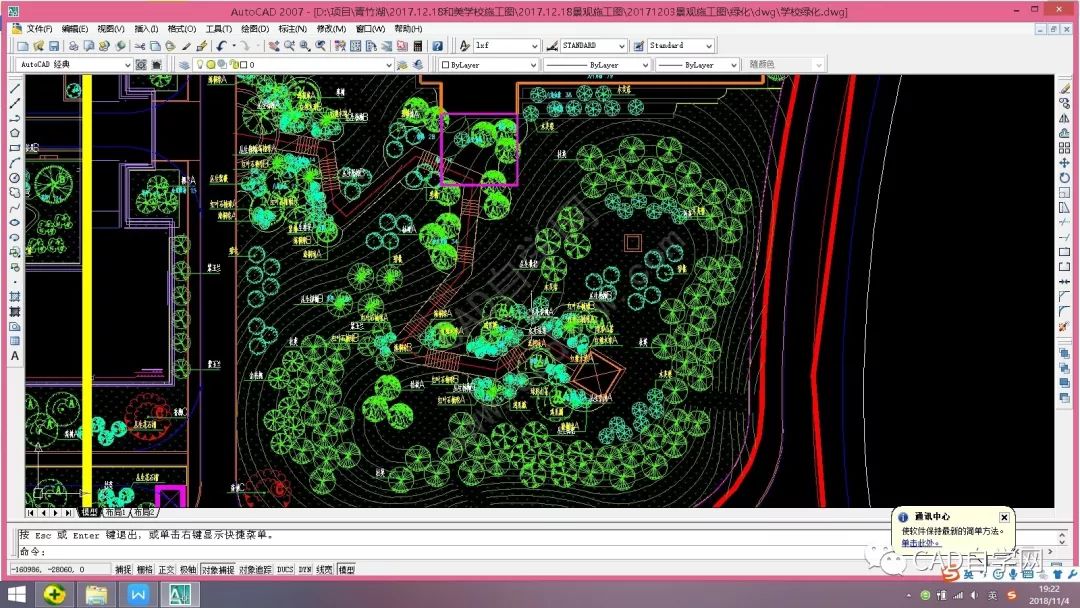1080x608 pixels.
Task: Select the Line draw tool
Action: coord(14,88)
